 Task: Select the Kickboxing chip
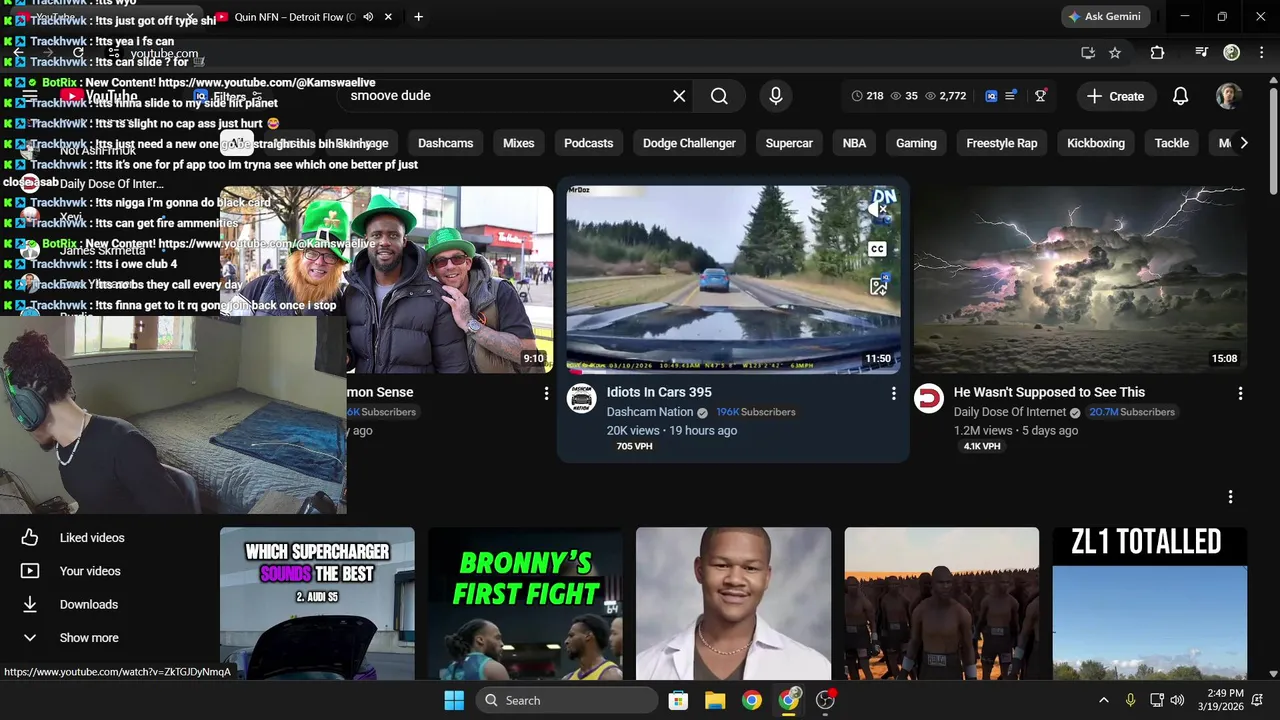(1096, 143)
